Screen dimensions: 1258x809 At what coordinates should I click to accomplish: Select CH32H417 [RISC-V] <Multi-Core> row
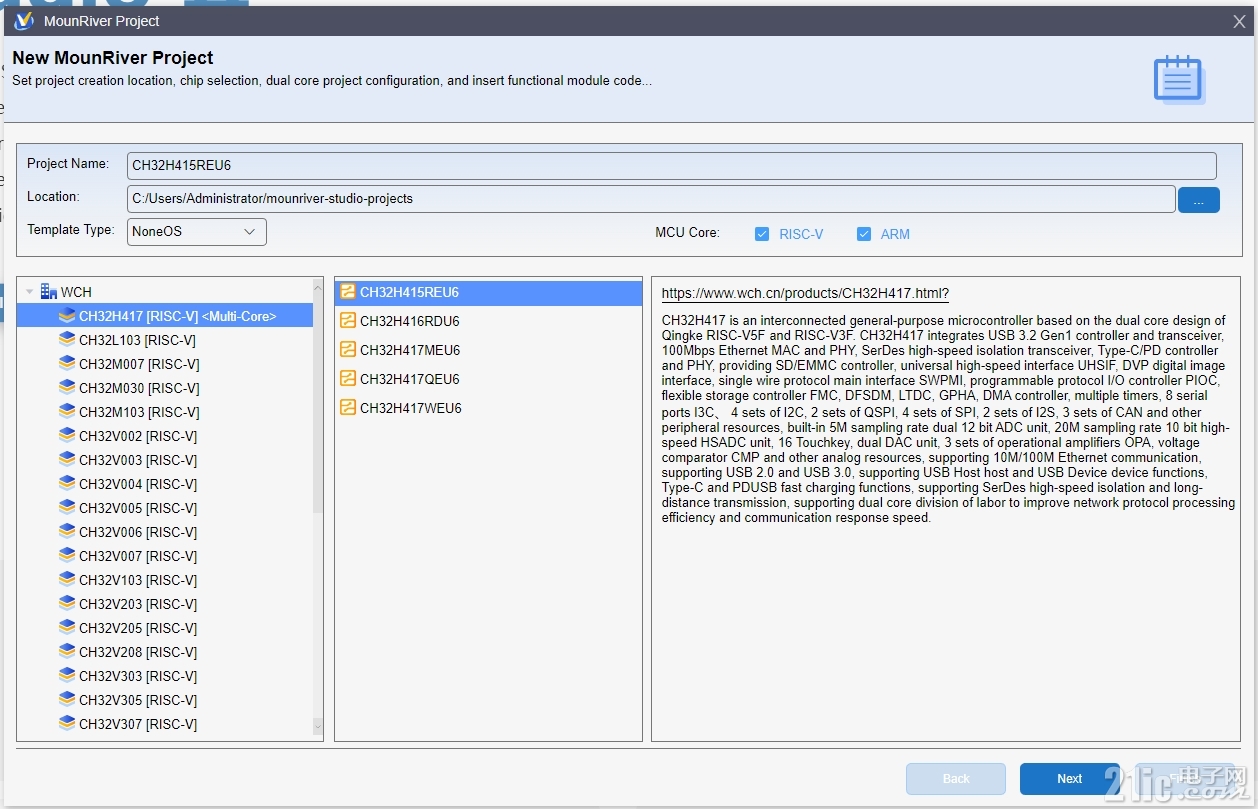[x=165, y=316]
